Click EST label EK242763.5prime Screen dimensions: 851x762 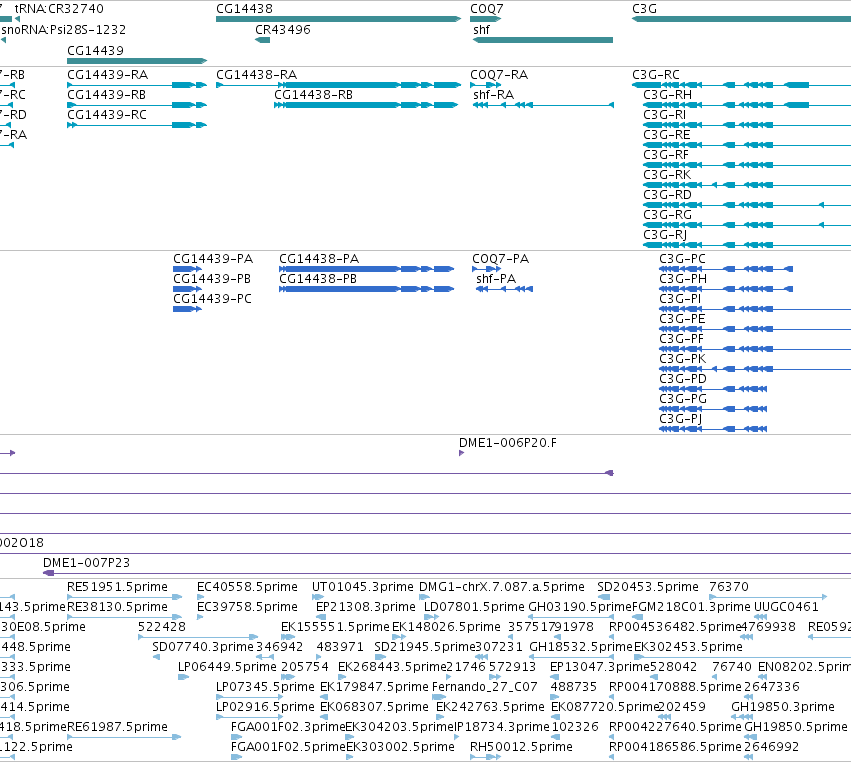tap(490, 707)
